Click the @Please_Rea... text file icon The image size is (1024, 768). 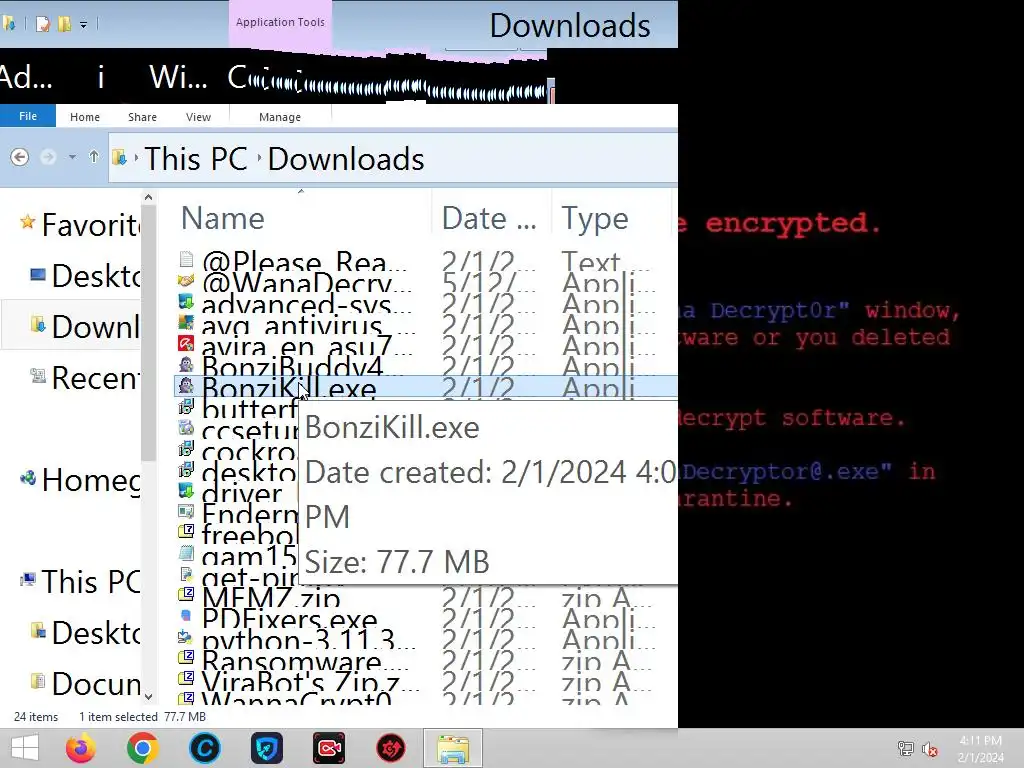pos(186,260)
